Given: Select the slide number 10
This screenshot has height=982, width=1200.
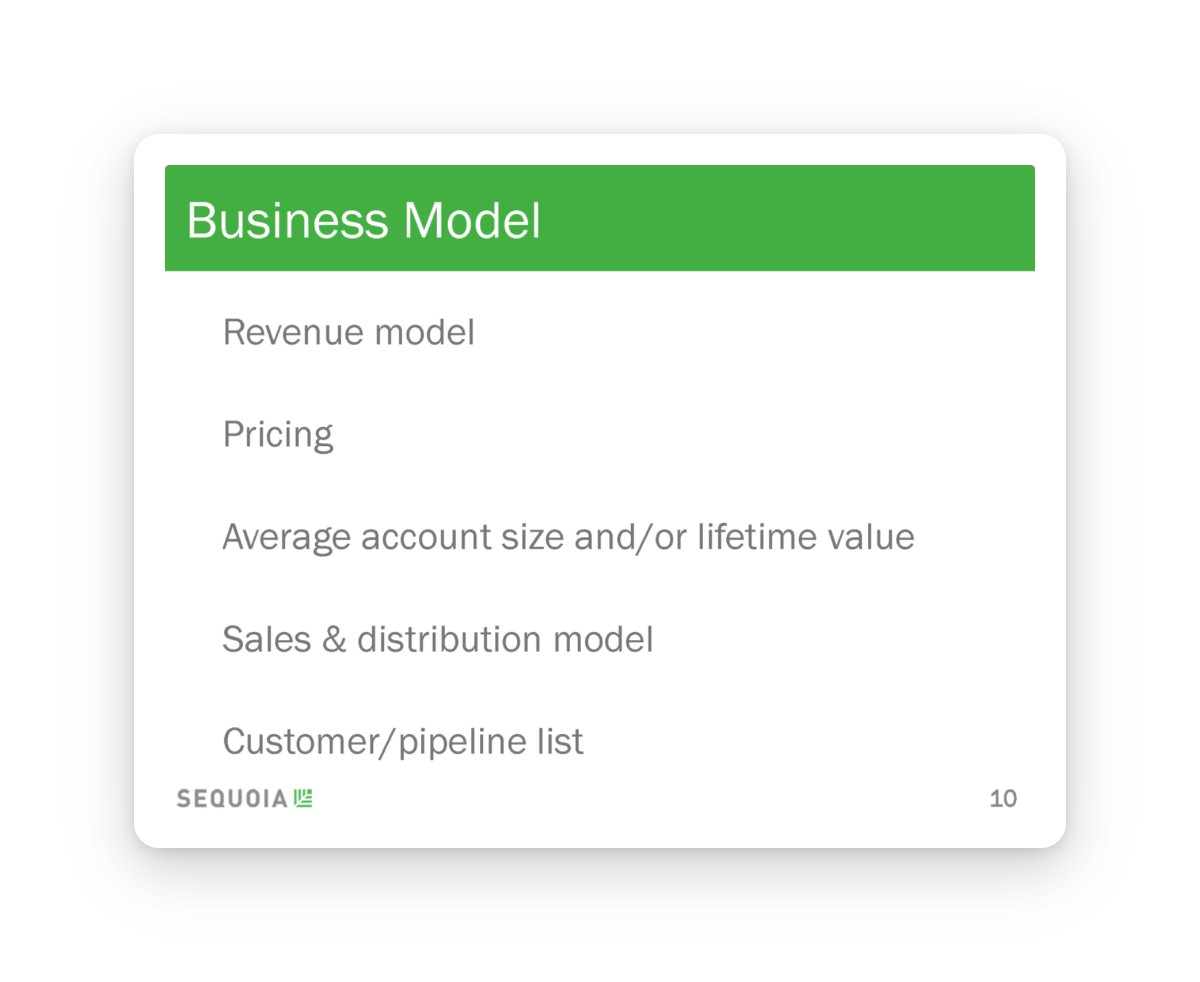Looking at the screenshot, I should pos(1003,798).
